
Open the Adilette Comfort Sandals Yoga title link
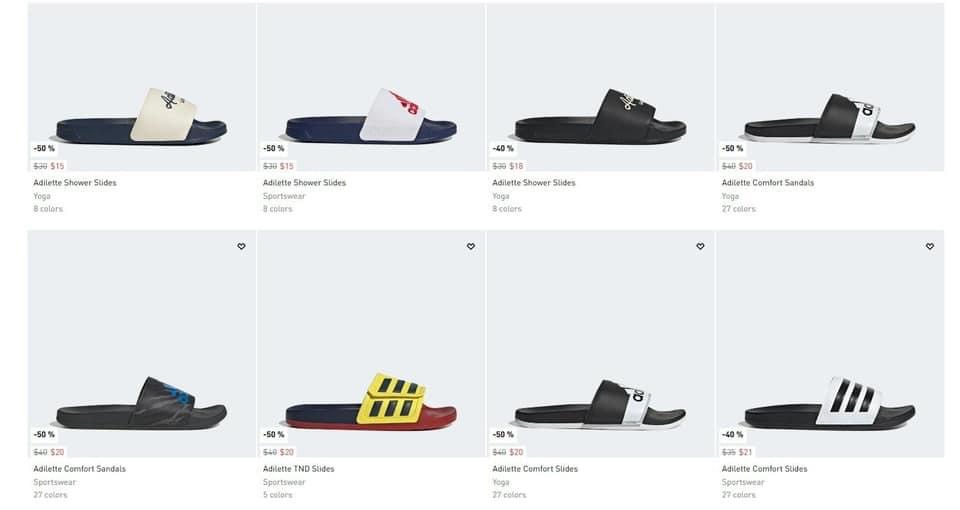[768, 182]
